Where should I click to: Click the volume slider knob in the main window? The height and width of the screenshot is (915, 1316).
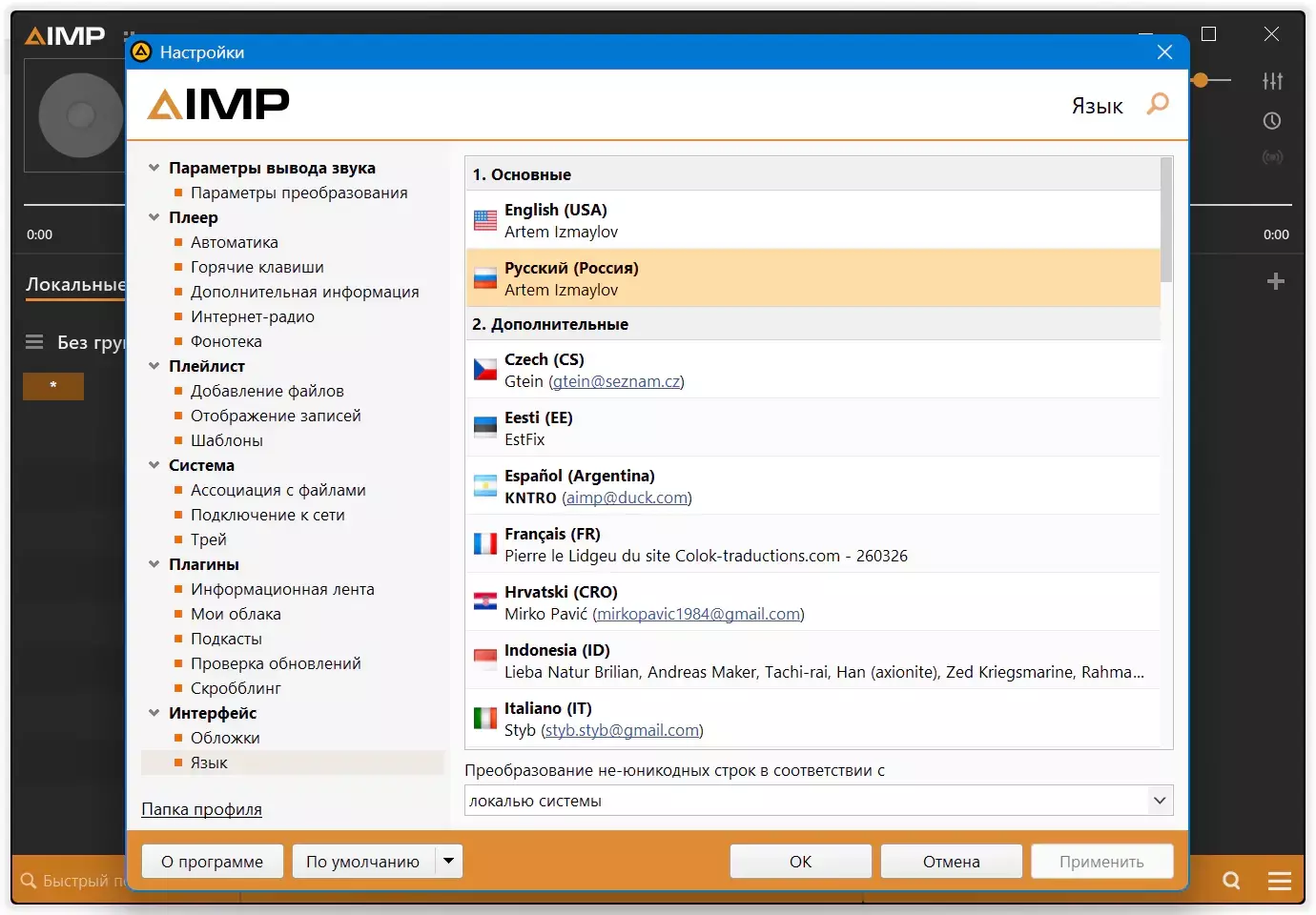point(1201,81)
